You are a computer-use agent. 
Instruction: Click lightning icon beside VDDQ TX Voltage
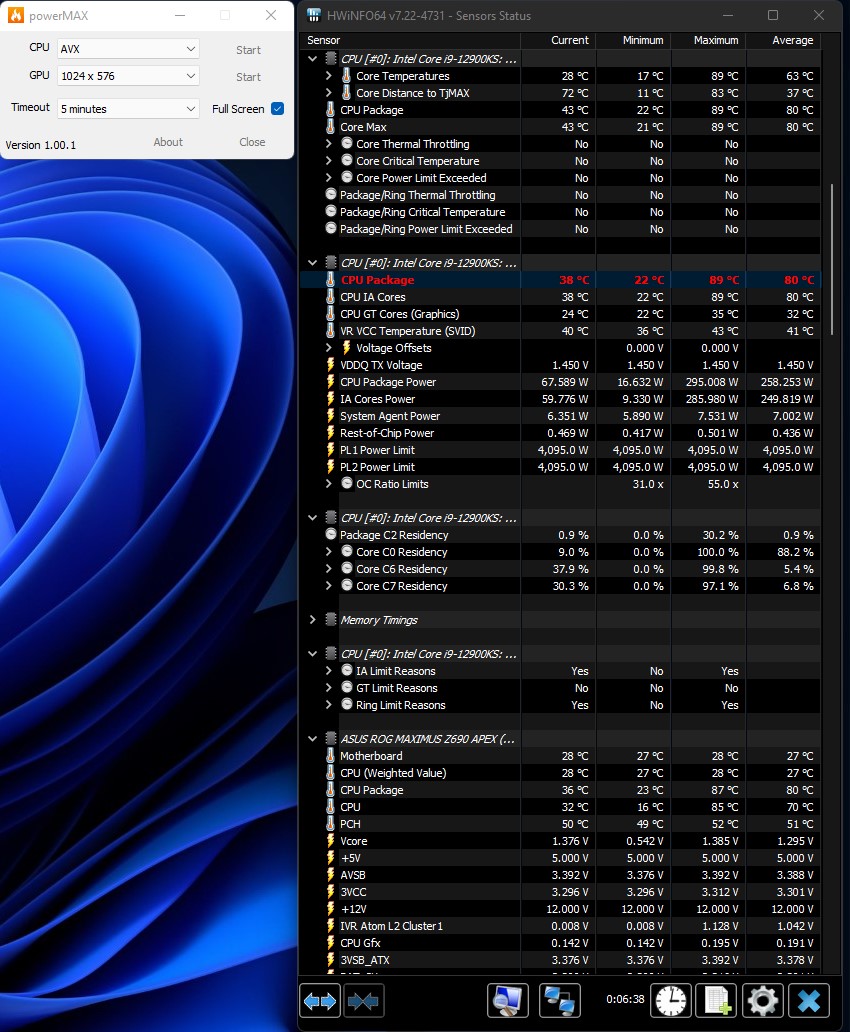pyautogui.click(x=331, y=365)
